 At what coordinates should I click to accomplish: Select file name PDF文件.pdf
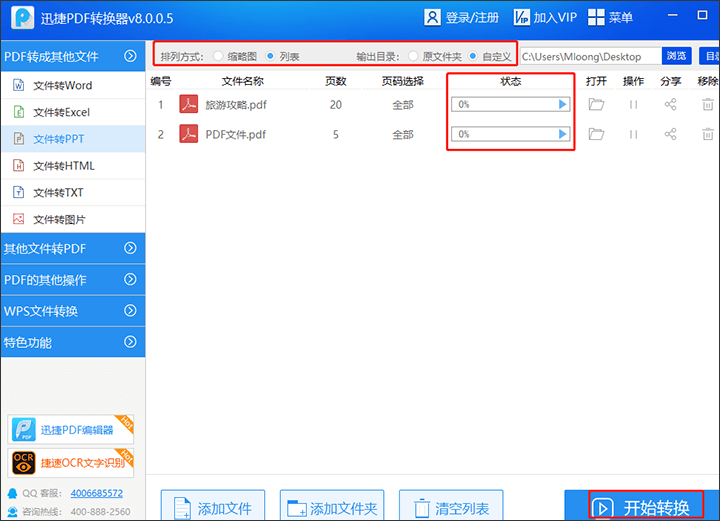click(x=236, y=135)
